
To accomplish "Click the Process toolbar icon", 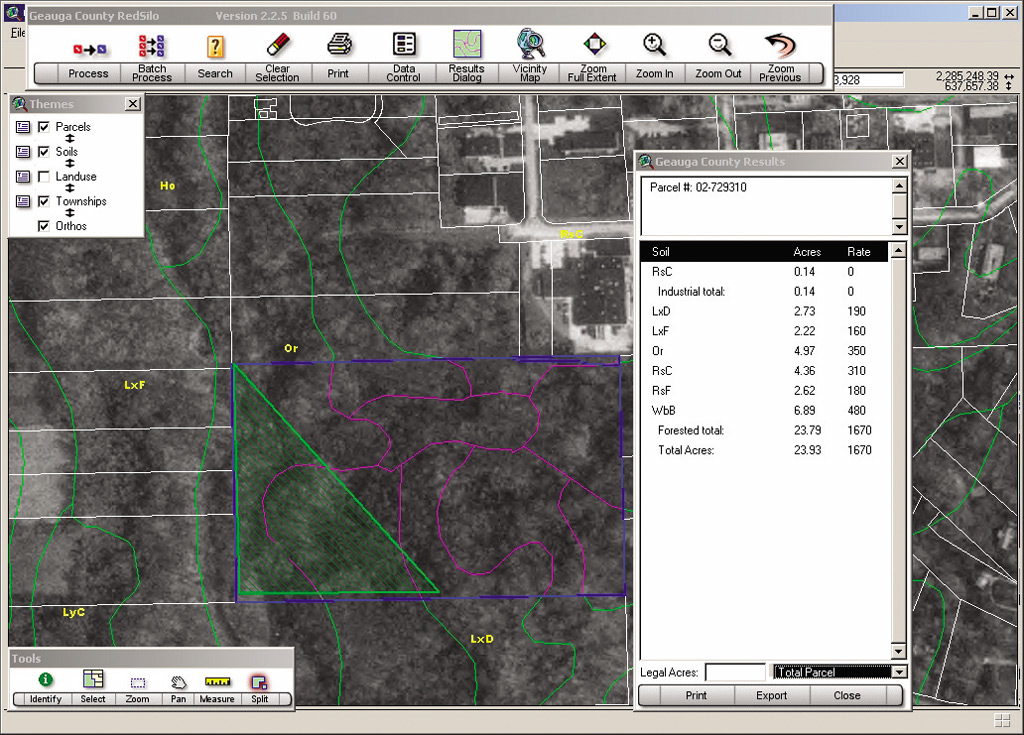I will (89, 49).
